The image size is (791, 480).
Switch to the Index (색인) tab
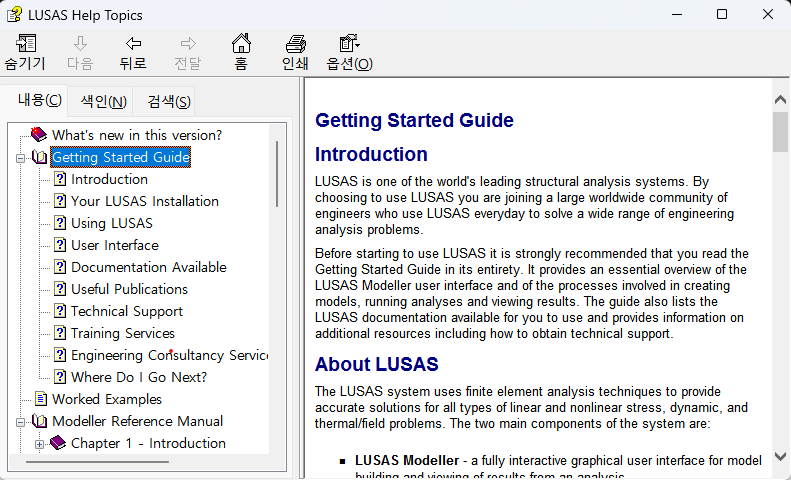[103, 101]
